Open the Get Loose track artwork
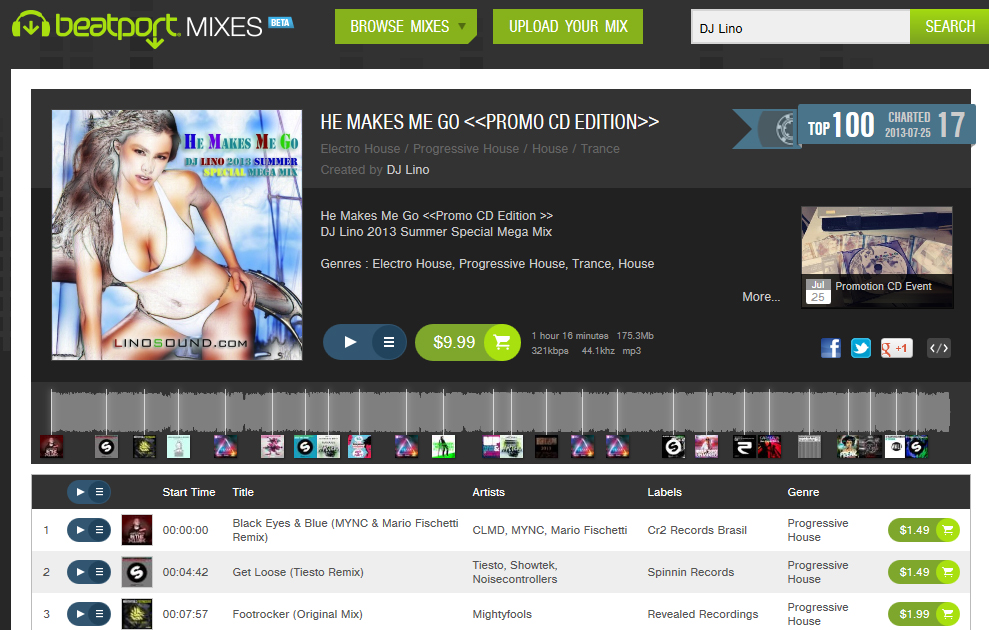The height and width of the screenshot is (630, 989). 137,572
